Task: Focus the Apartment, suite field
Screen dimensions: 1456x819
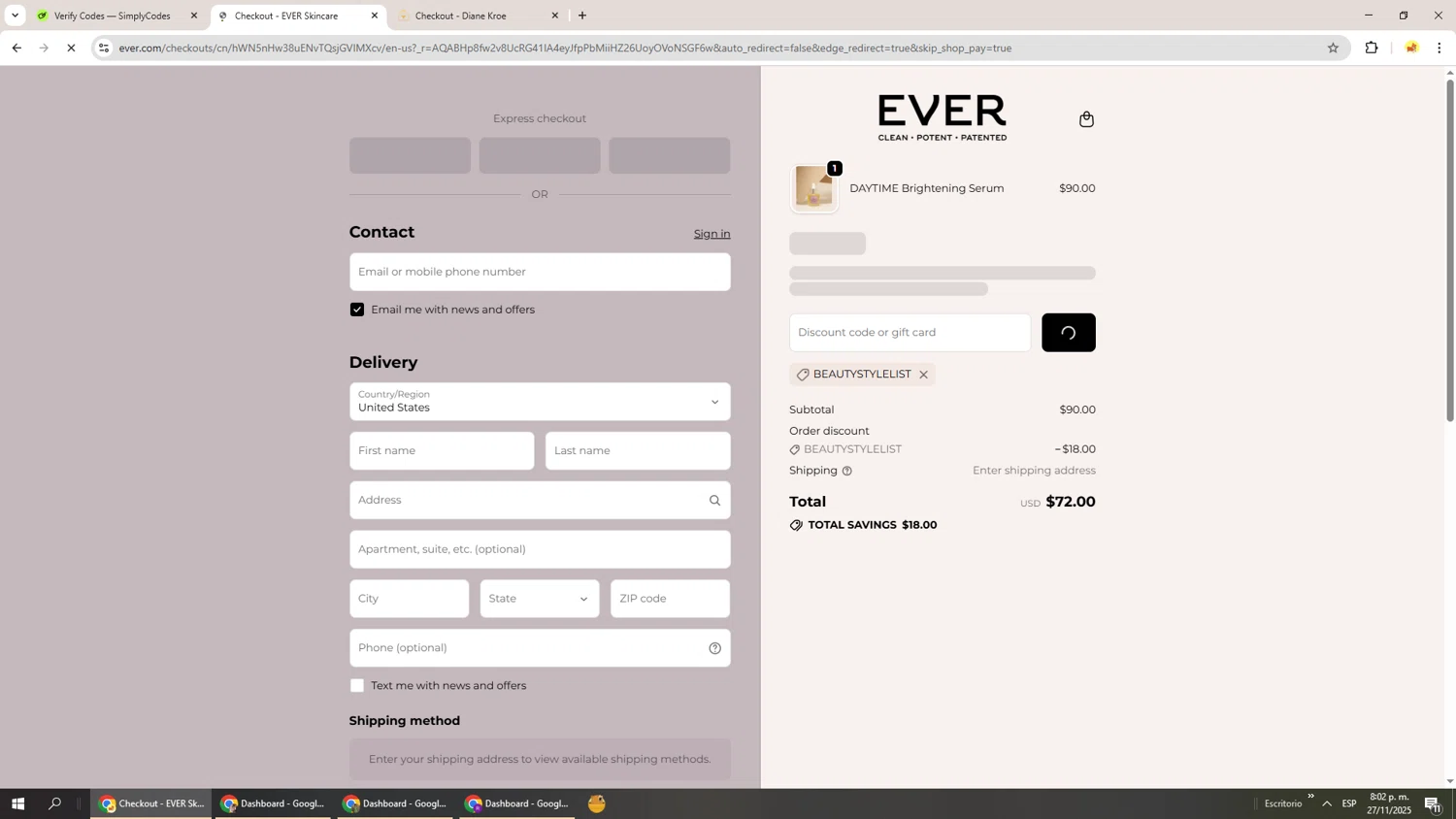Action: 540,549
